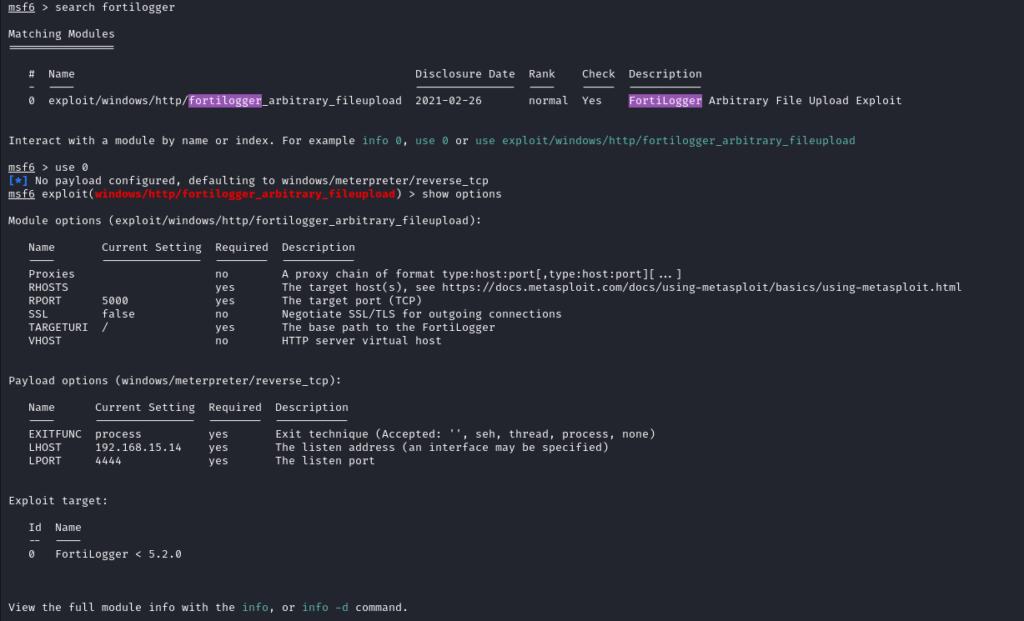Screen dimensions: 1024x621
Task: Select the 'Matching Modules' heading
Action: click(61, 34)
